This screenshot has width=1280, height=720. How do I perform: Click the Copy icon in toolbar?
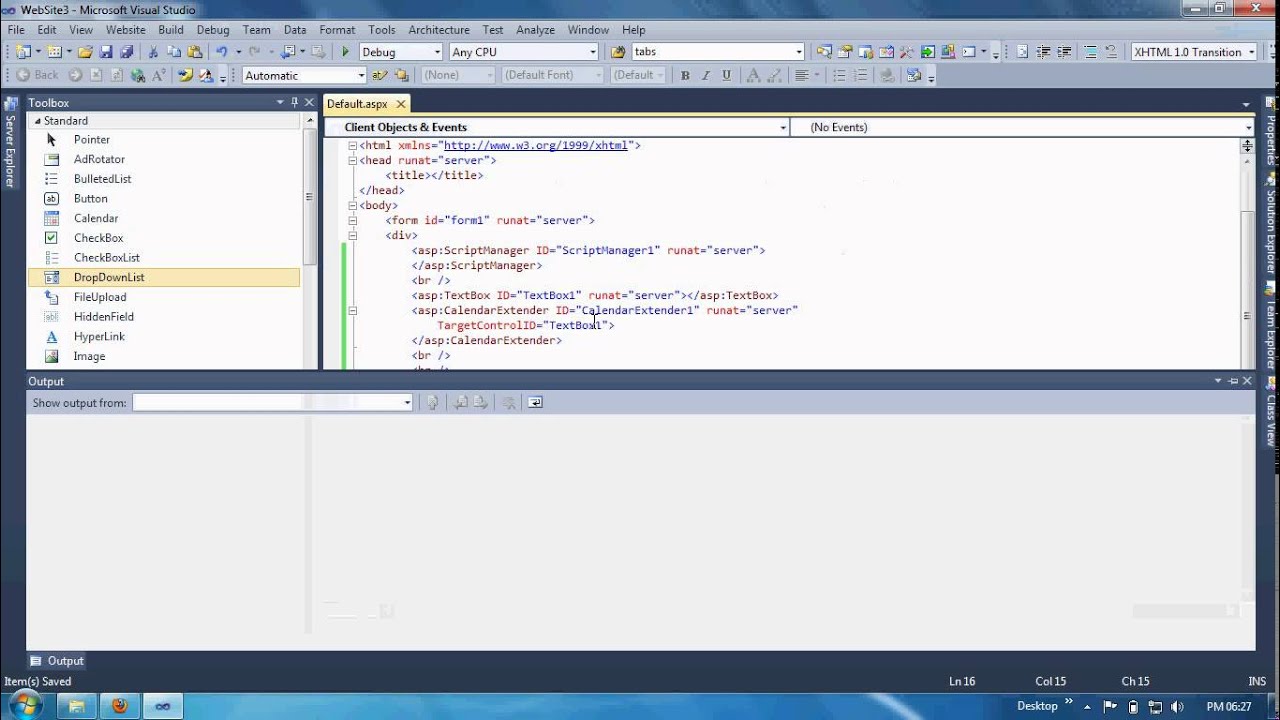click(x=174, y=52)
